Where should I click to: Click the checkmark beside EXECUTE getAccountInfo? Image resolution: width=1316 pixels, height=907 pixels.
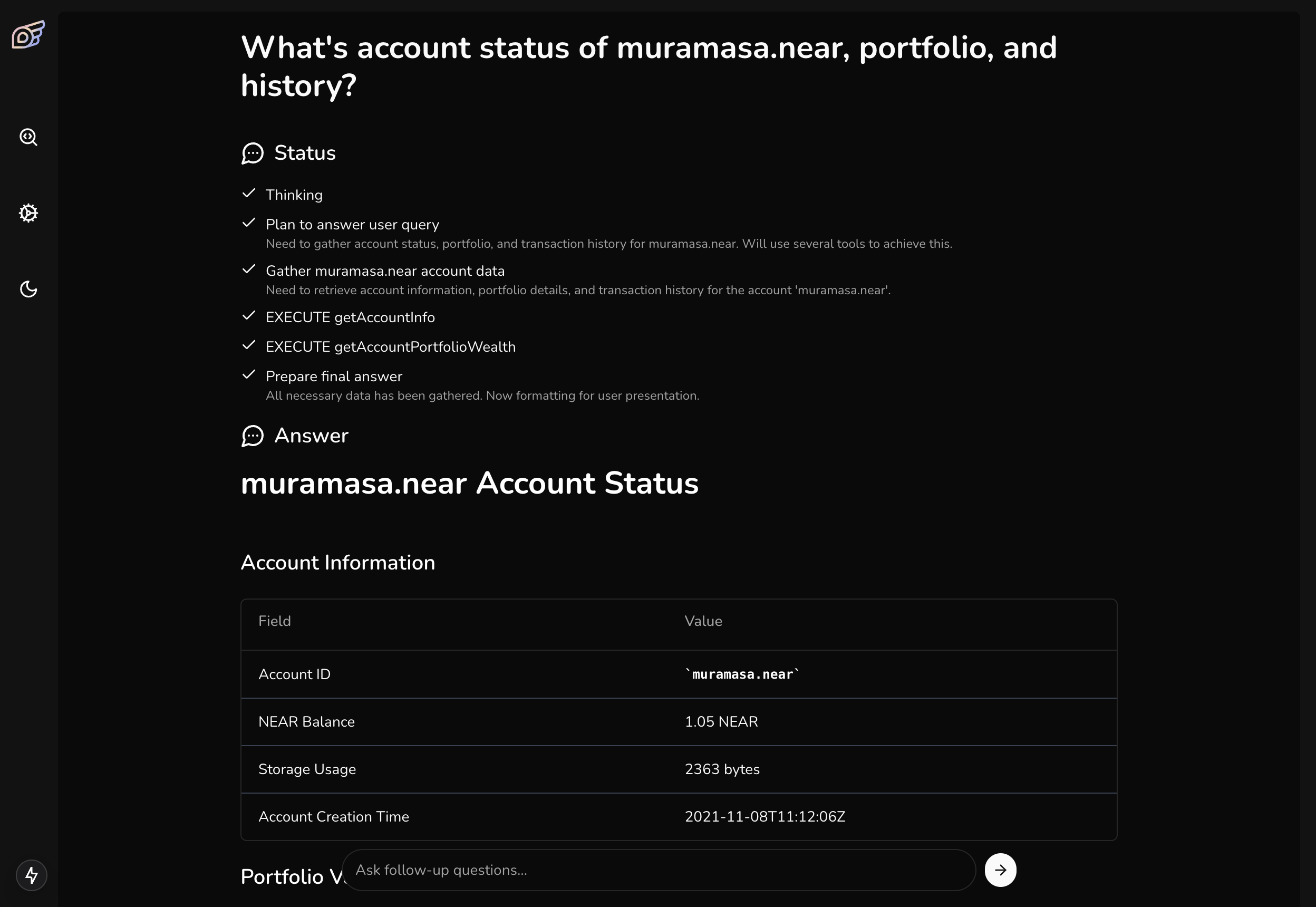pyautogui.click(x=248, y=316)
